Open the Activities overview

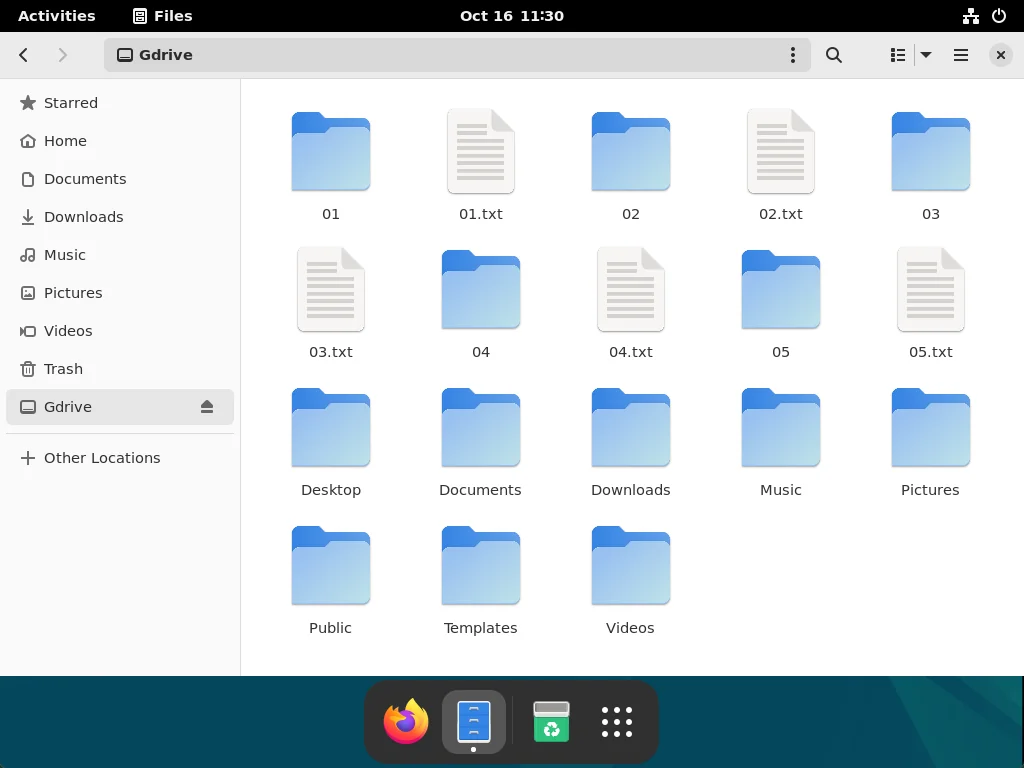coord(57,16)
